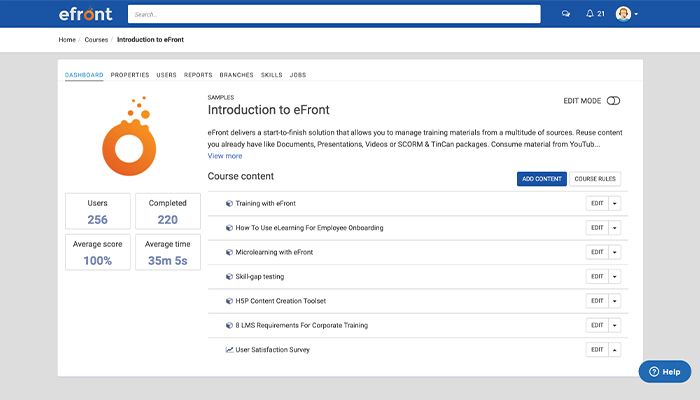Click the Skill-gap testing unit icon
This screenshot has width=700, height=400.
tap(229, 276)
